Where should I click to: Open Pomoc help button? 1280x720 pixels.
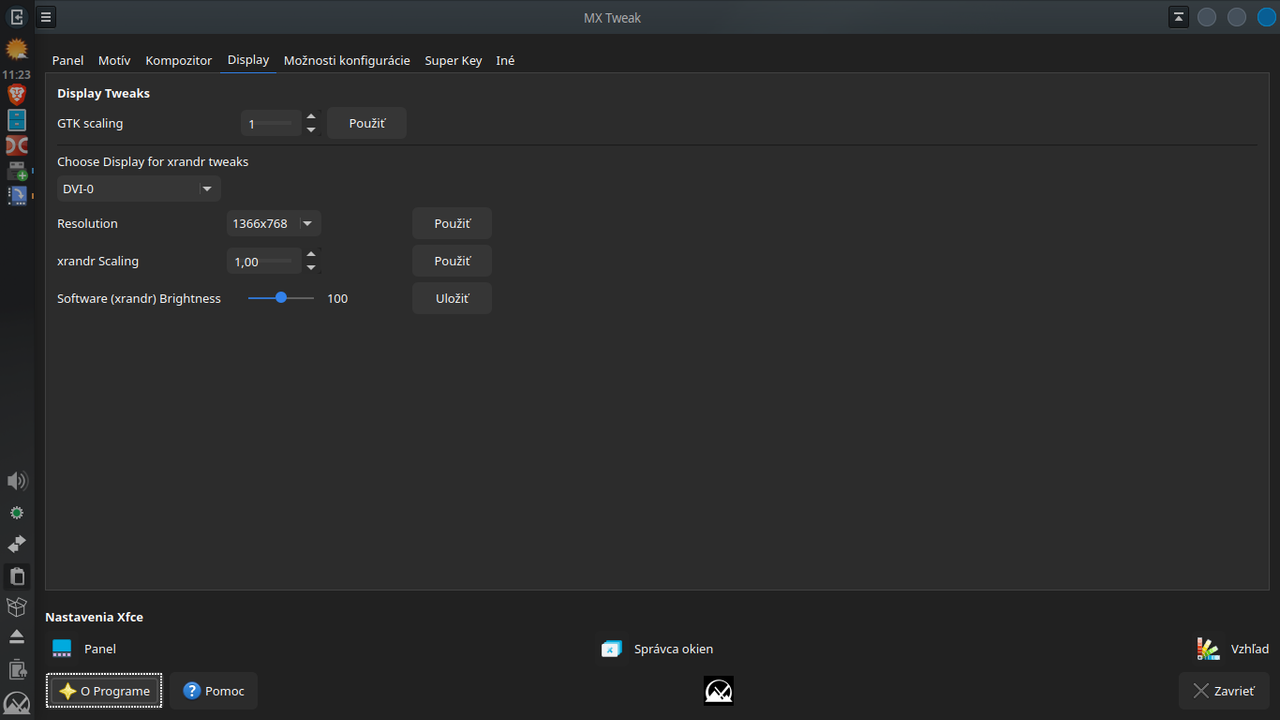tap(214, 691)
